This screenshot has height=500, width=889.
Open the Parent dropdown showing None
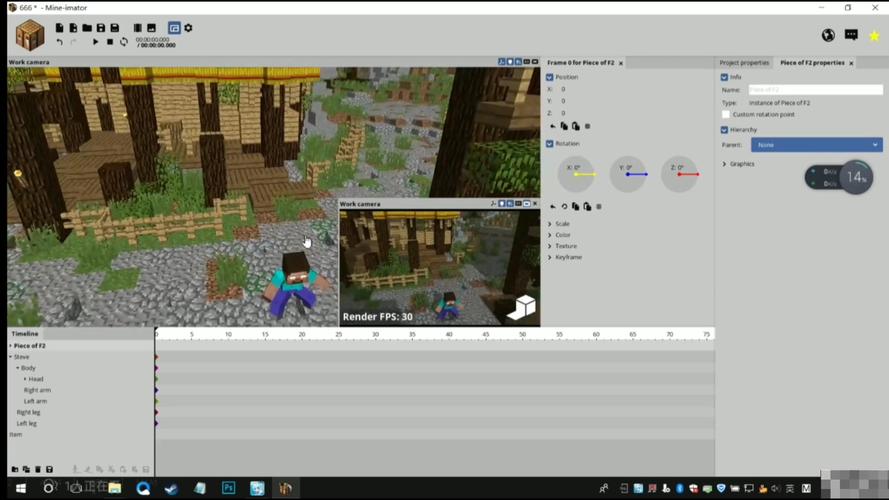pos(816,145)
